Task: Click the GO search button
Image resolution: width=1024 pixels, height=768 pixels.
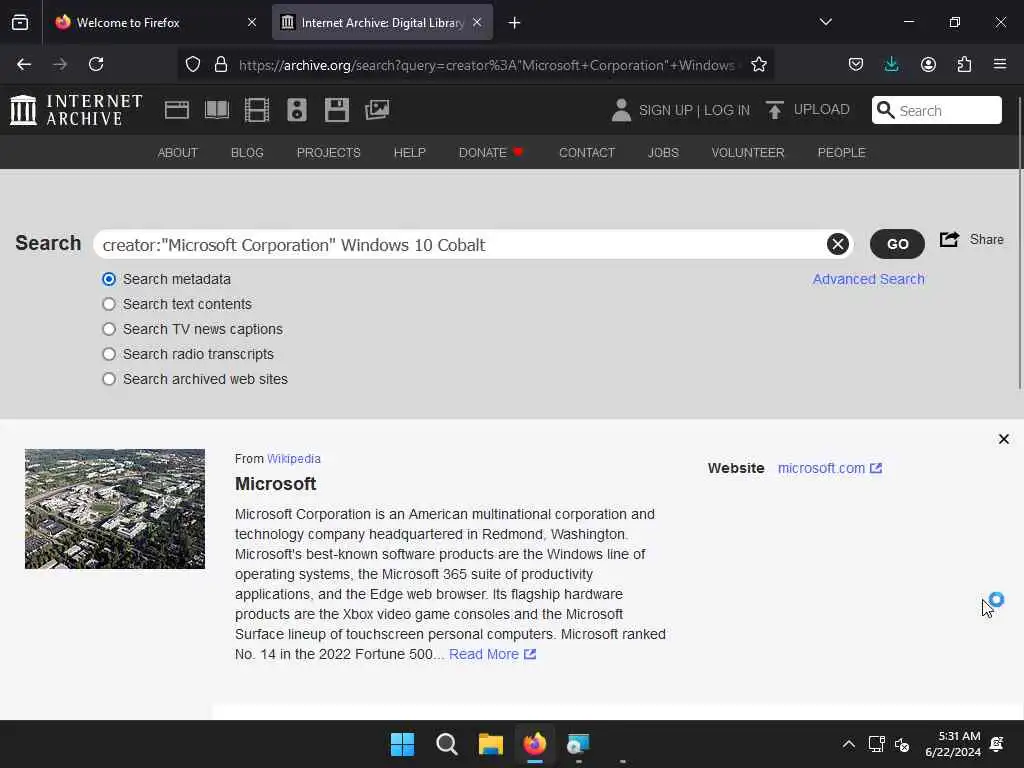Action: pyautogui.click(x=897, y=244)
